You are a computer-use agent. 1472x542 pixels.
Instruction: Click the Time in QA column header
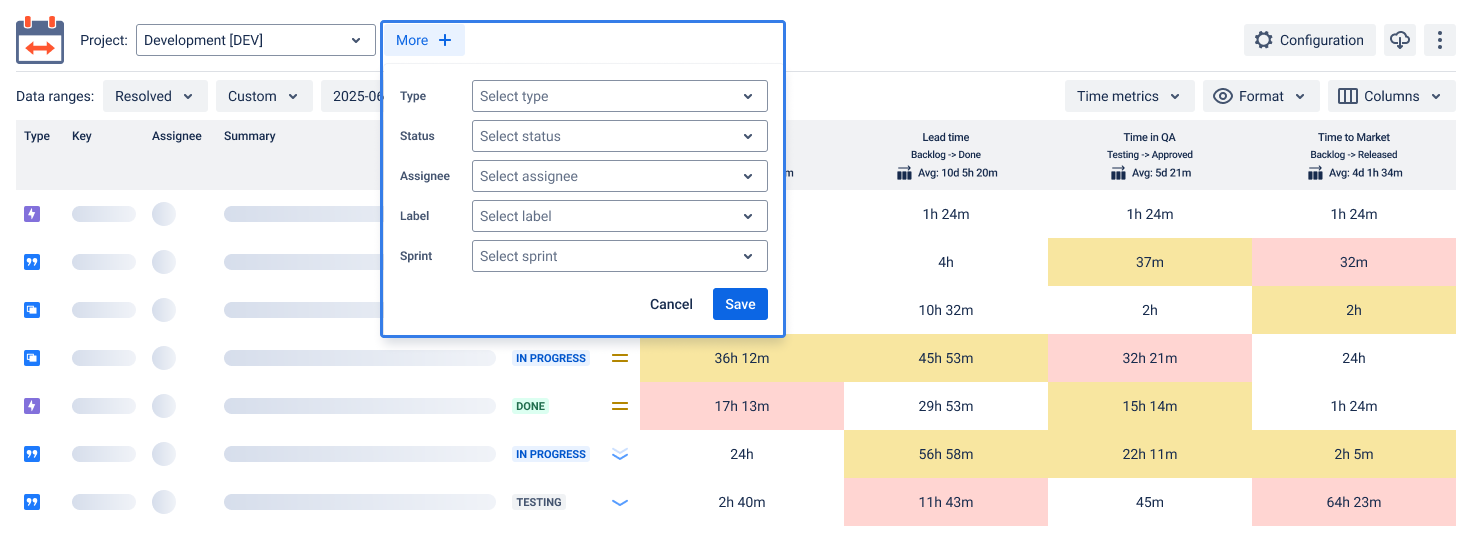coord(1150,137)
